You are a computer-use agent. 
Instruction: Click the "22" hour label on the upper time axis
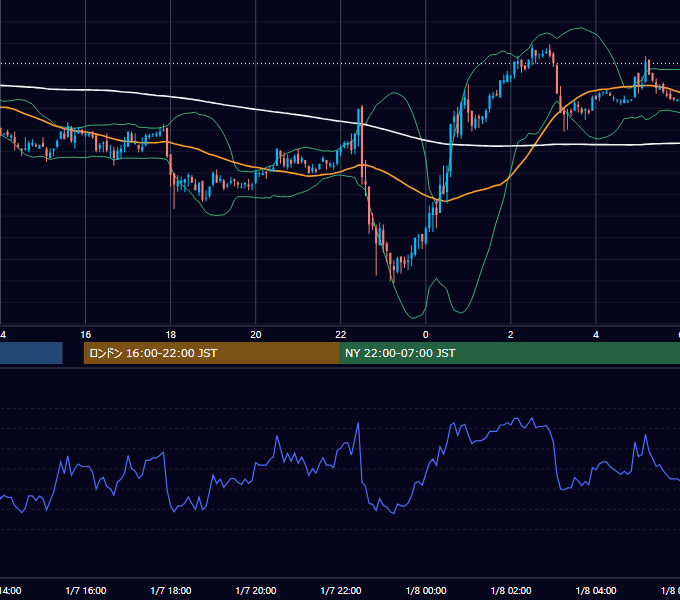[x=341, y=335]
